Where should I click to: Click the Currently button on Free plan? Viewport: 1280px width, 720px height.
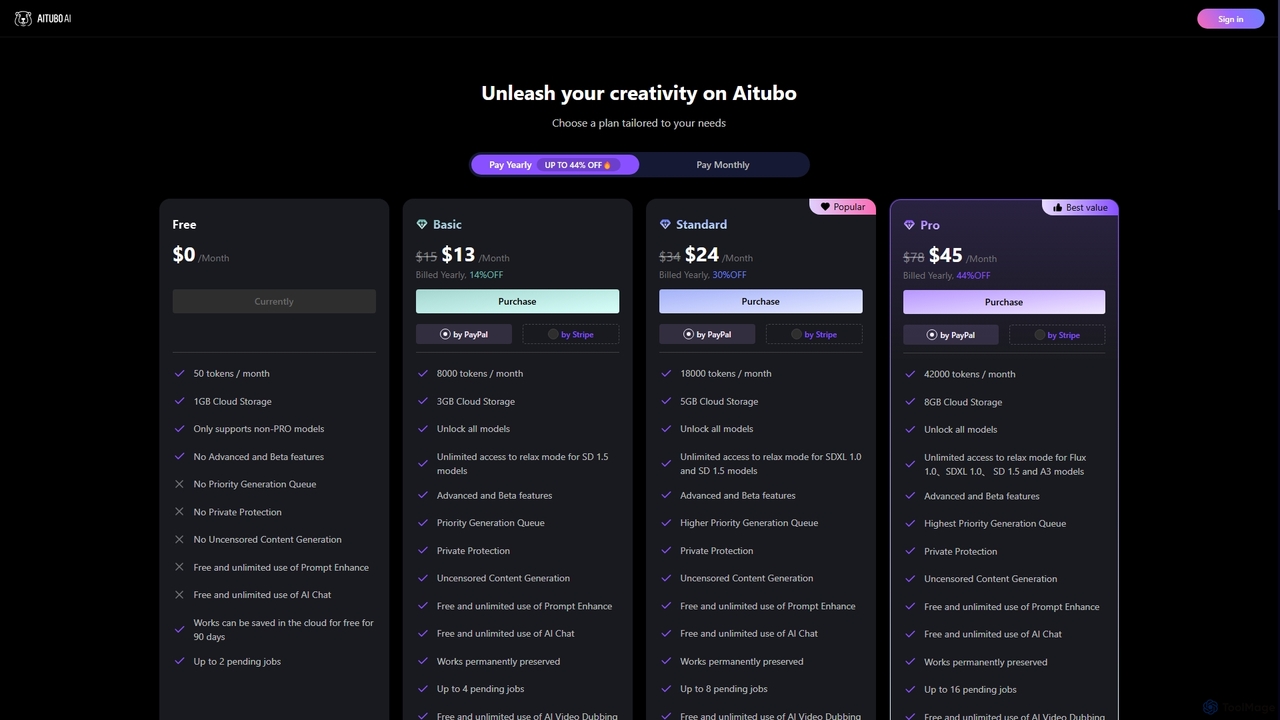274,301
